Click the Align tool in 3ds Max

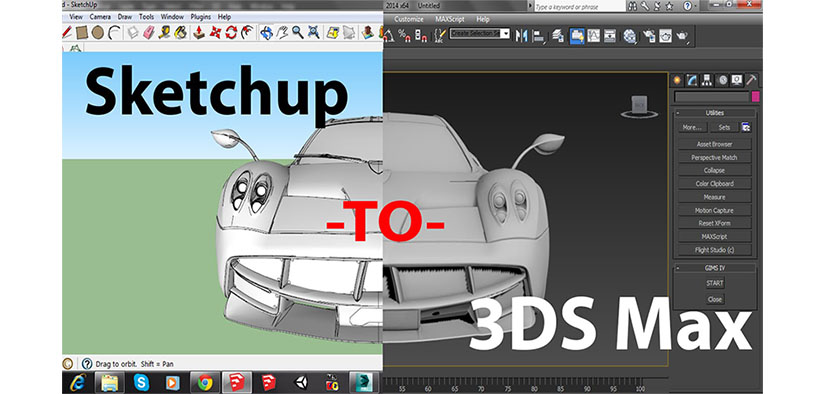pos(539,36)
